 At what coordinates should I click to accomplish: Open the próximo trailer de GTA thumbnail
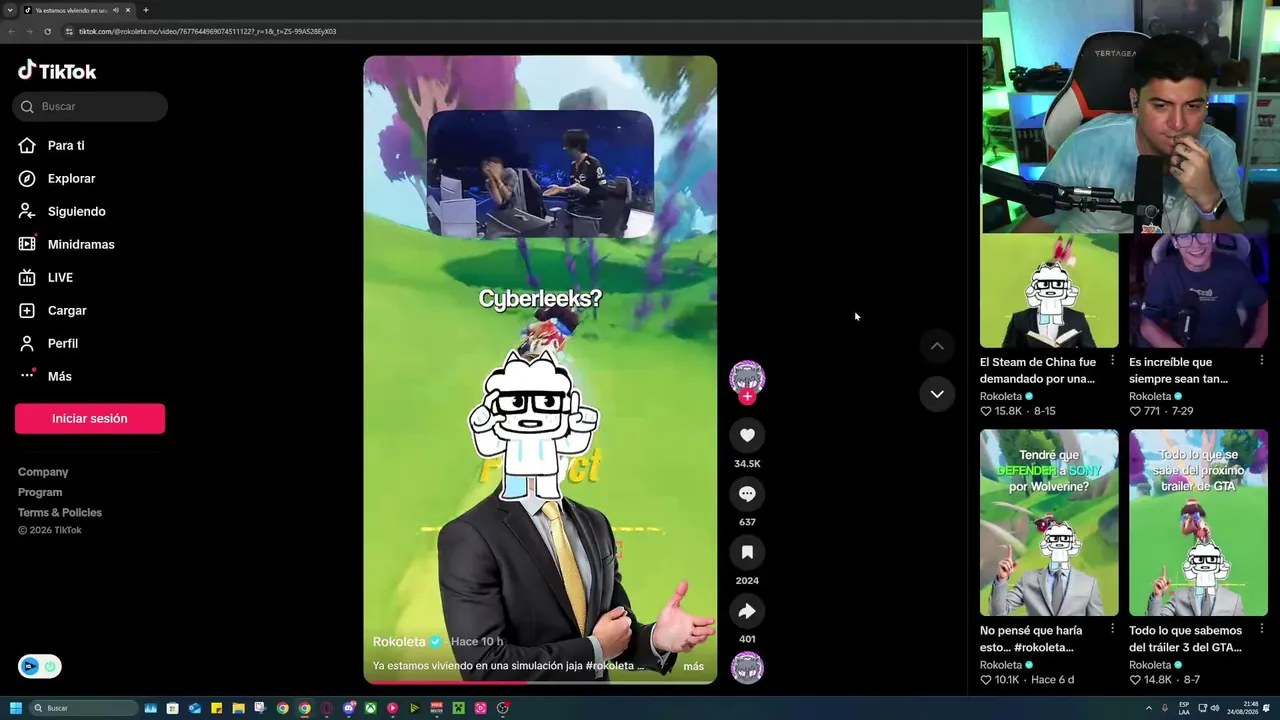click(x=1198, y=523)
